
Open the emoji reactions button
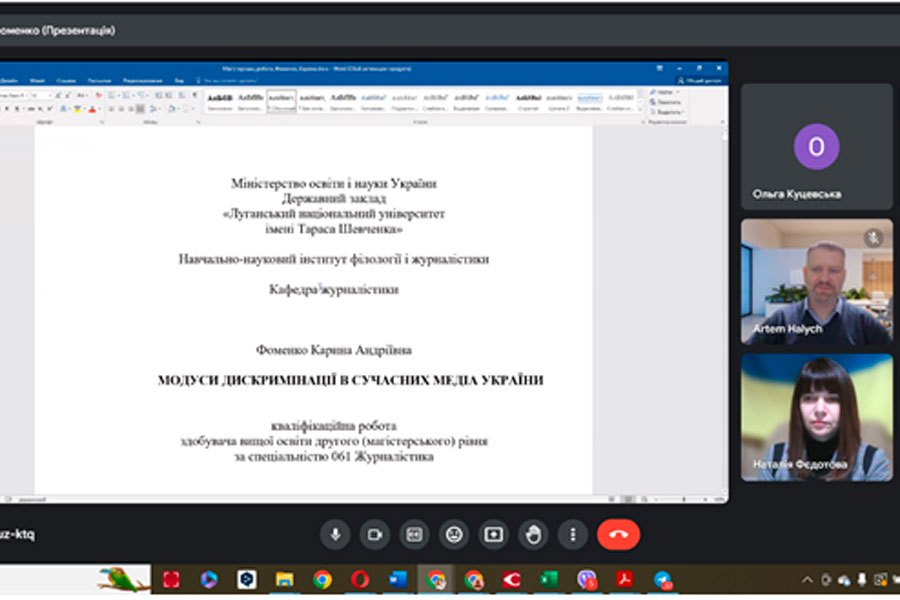click(x=454, y=535)
